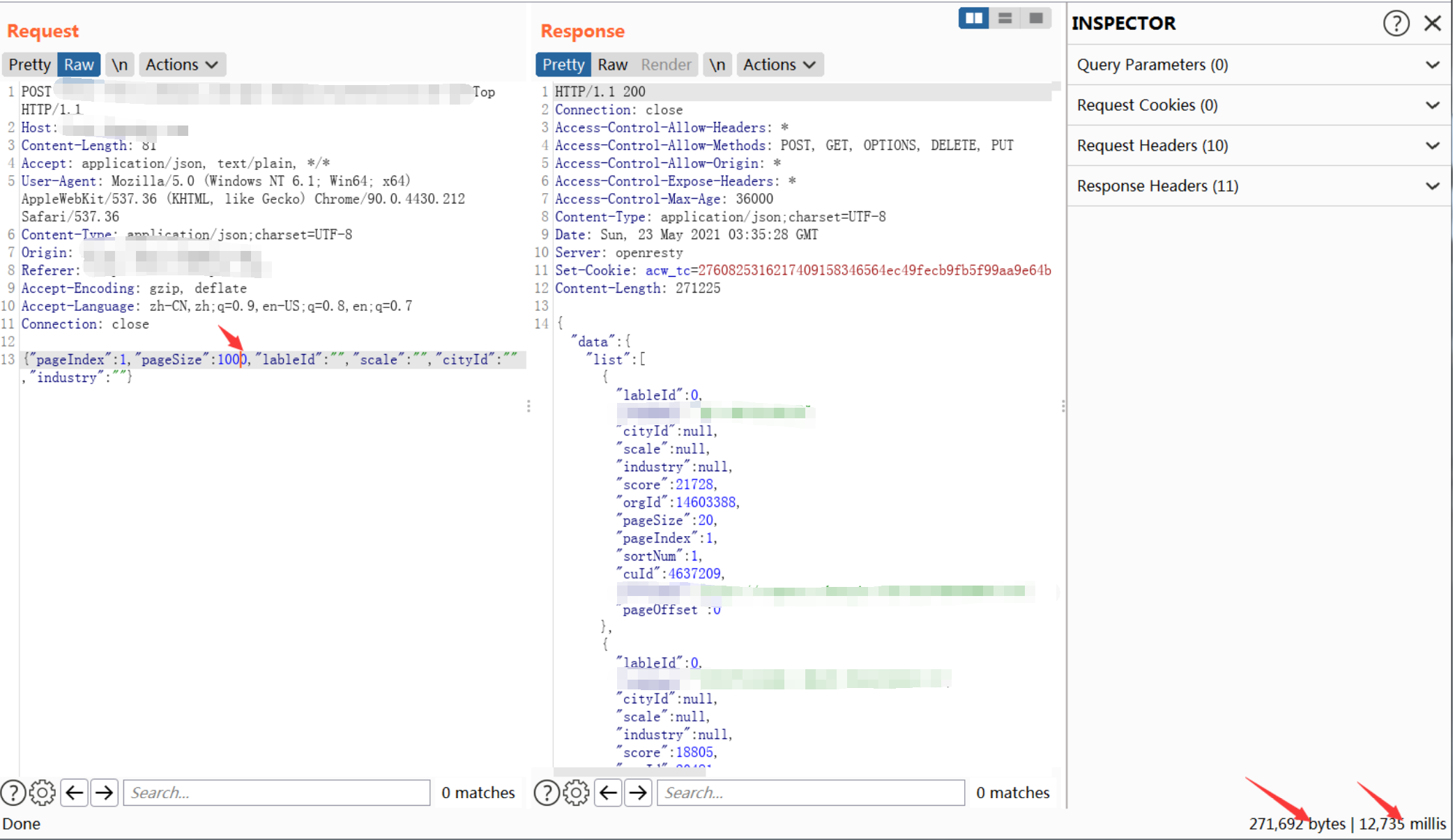Open Request search help icon
Screen dimensions: 1453x840
click(13, 793)
